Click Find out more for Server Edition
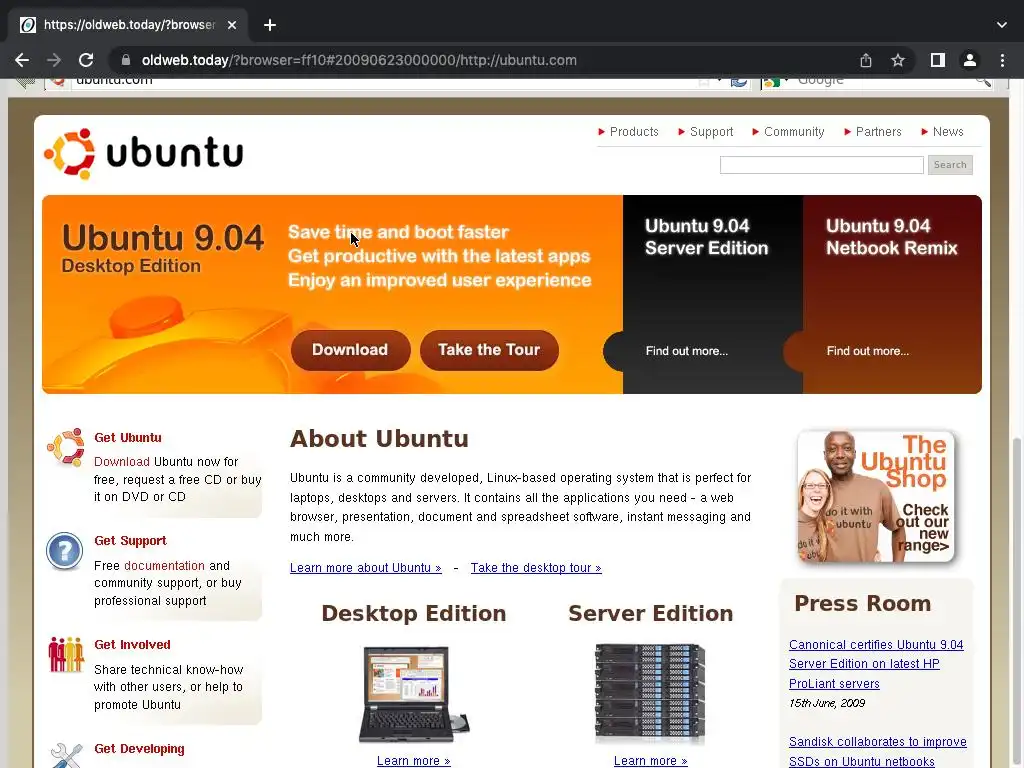This screenshot has width=1024, height=768. coord(686,351)
